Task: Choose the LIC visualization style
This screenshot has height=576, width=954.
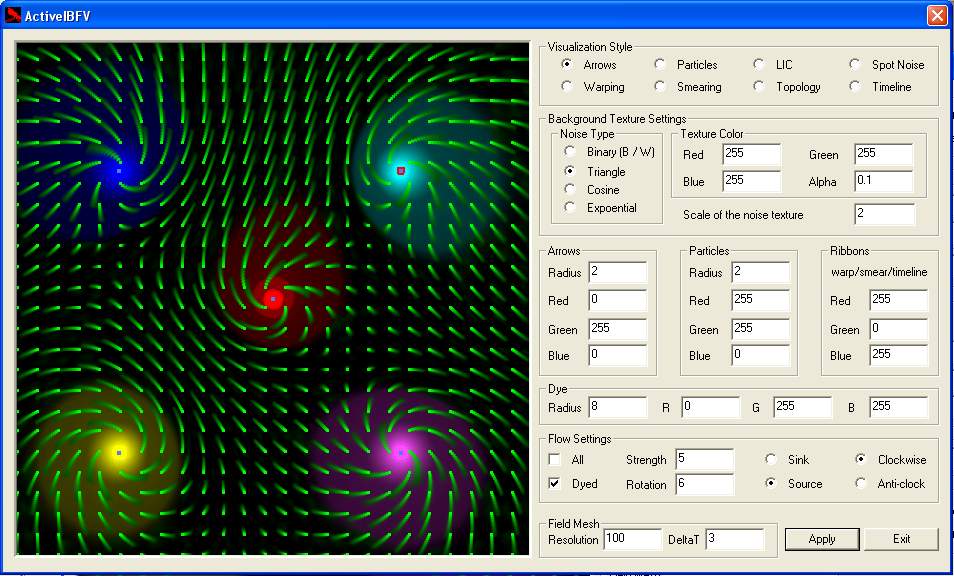Action: point(760,65)
